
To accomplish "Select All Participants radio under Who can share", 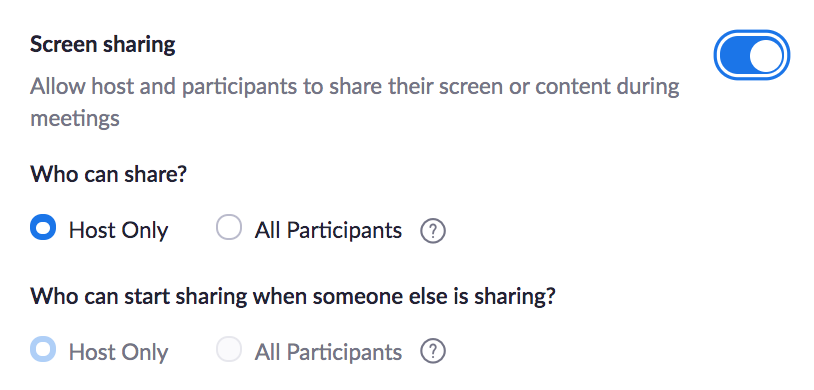I will [x=229, y=227].
